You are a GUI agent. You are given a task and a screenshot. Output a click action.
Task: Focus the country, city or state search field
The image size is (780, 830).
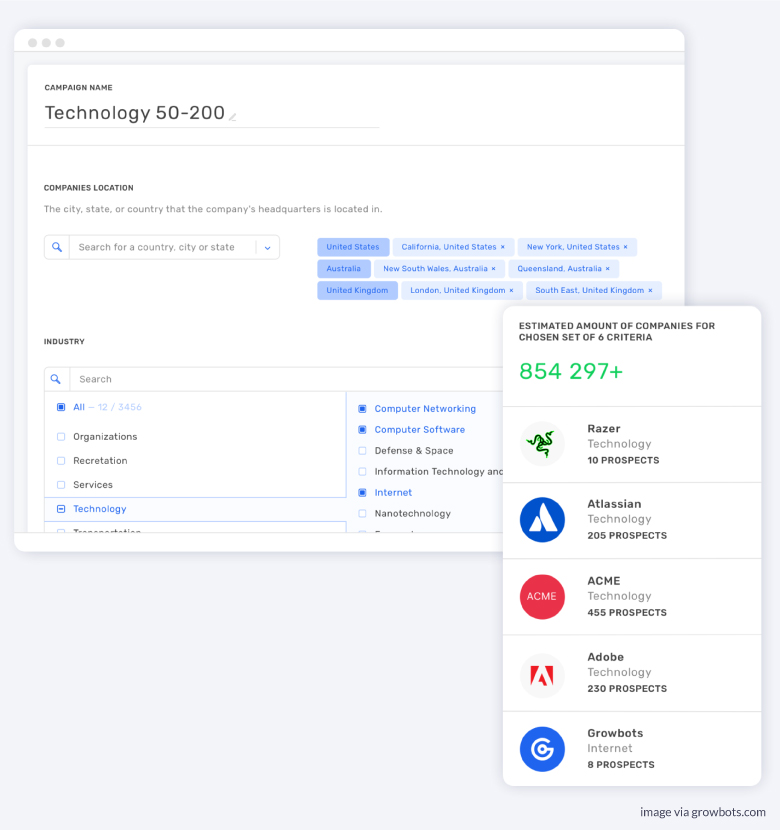[x=162, y=247]
